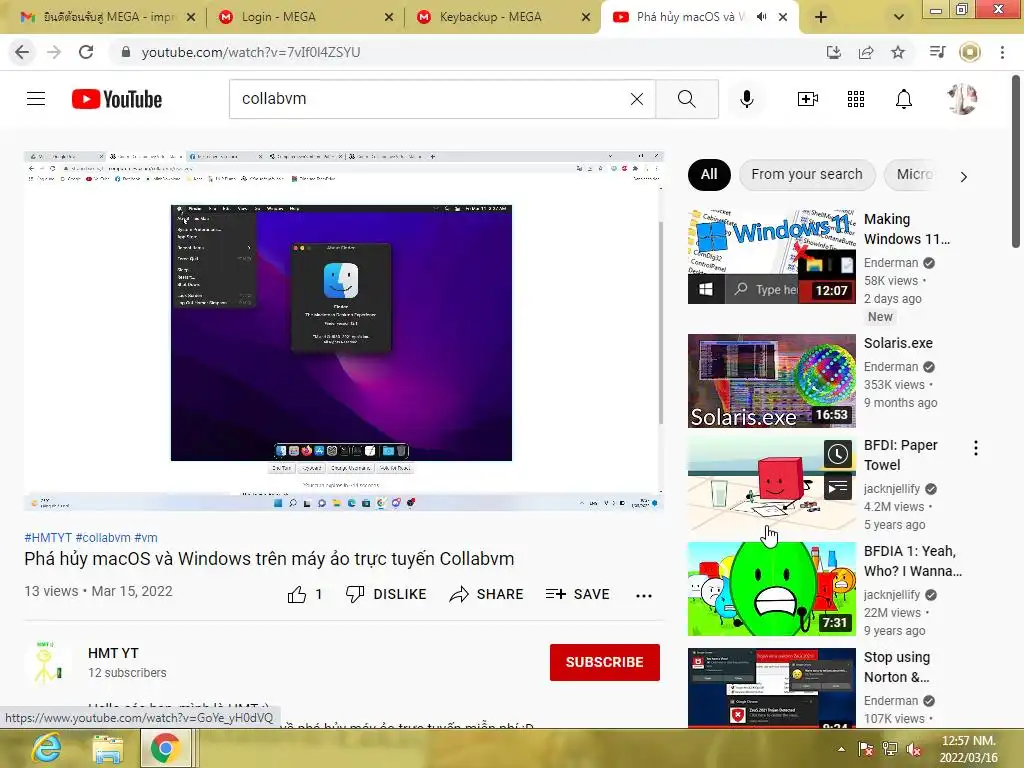This screenshot has width=1024, height=768.
Task: Open the Solaris.exe video thumbnail
Action: (x=772, y=381)
